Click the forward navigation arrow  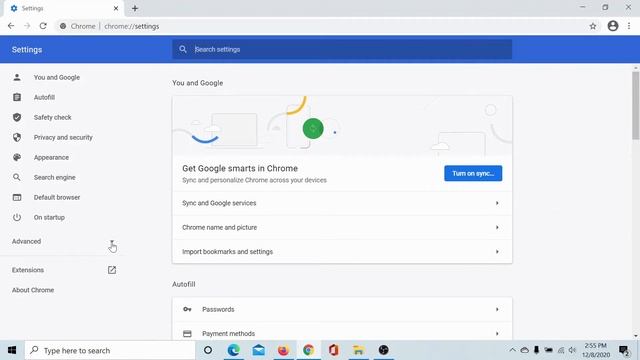coord(27,26)
